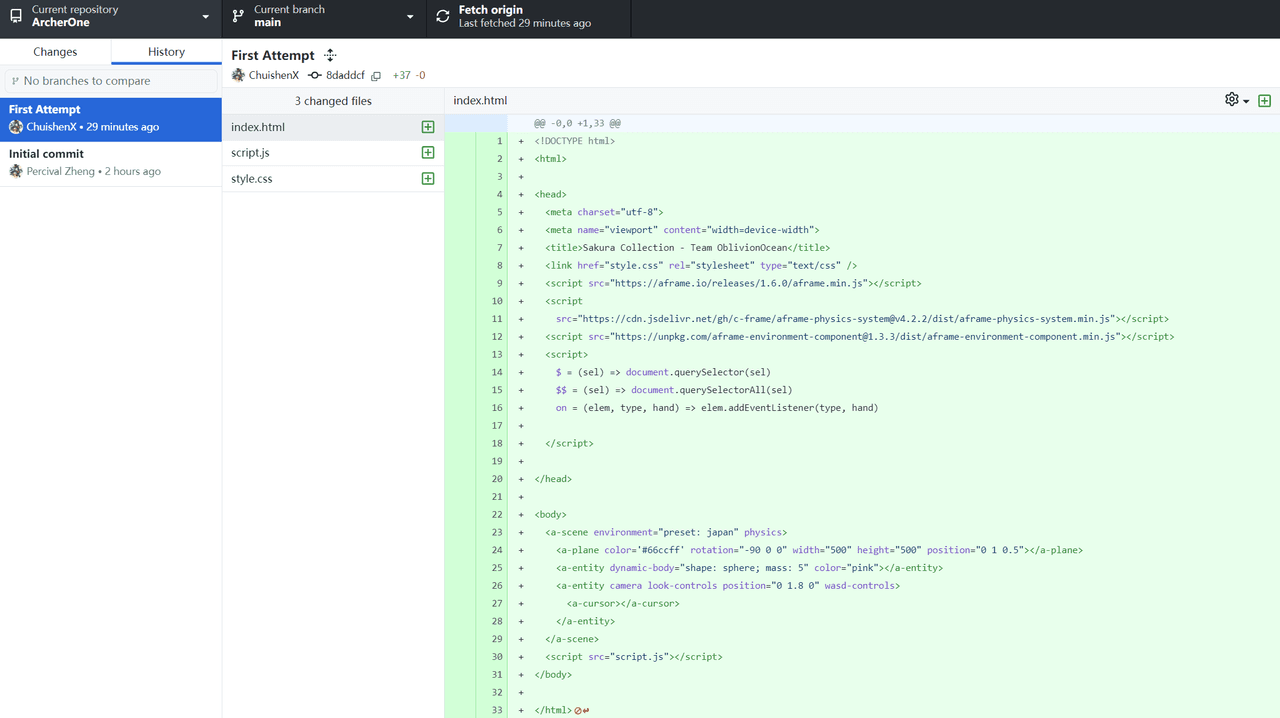Click the added status icon for style.css

[428, 179]
